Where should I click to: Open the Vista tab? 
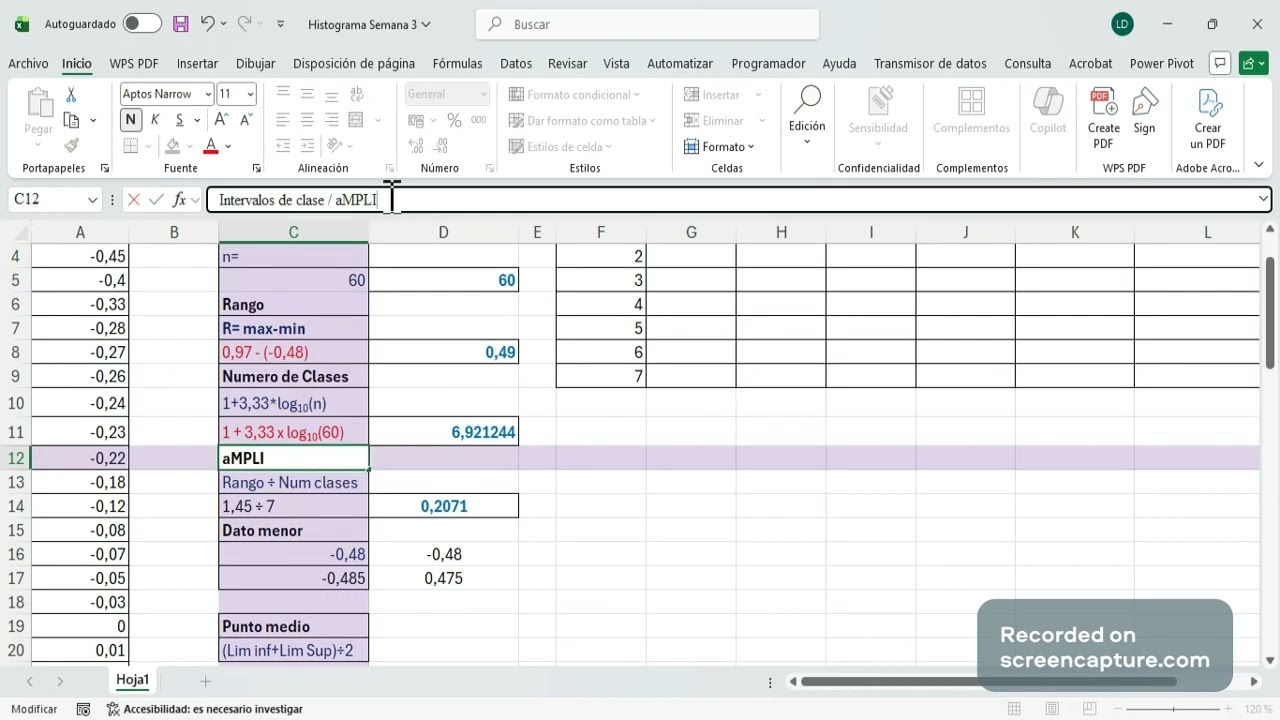617,63
